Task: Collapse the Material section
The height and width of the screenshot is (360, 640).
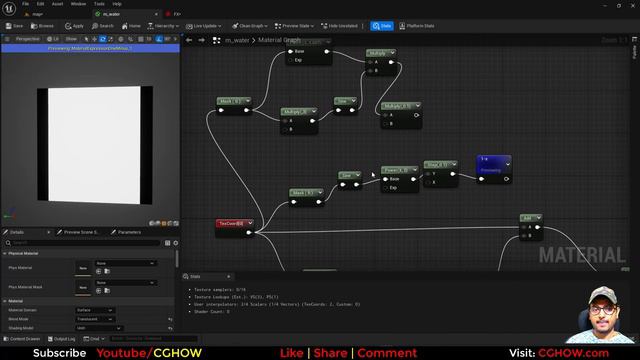Action: (4, 301)
